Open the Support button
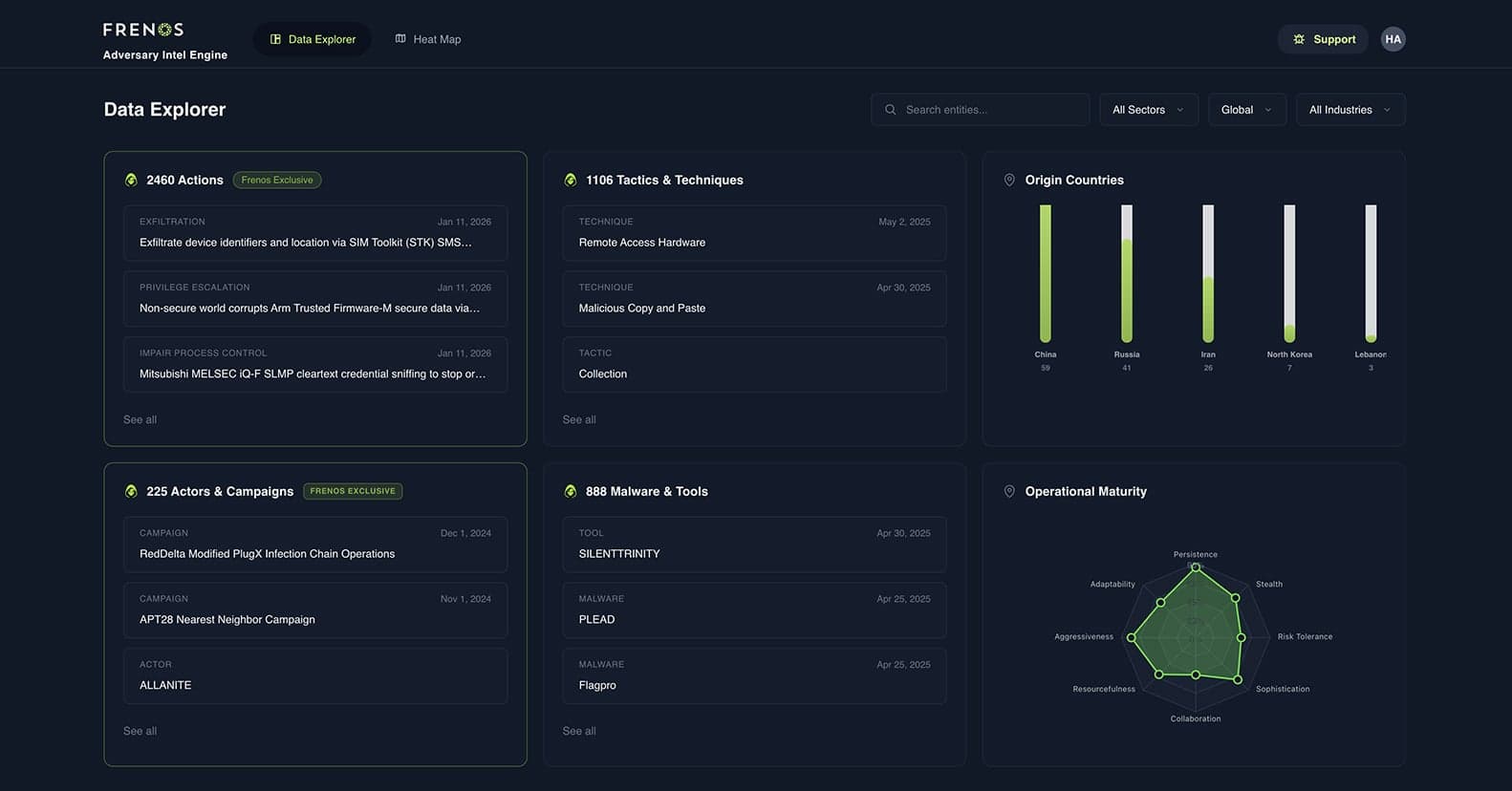The image size is (1512, 791). coord(1323,39)
